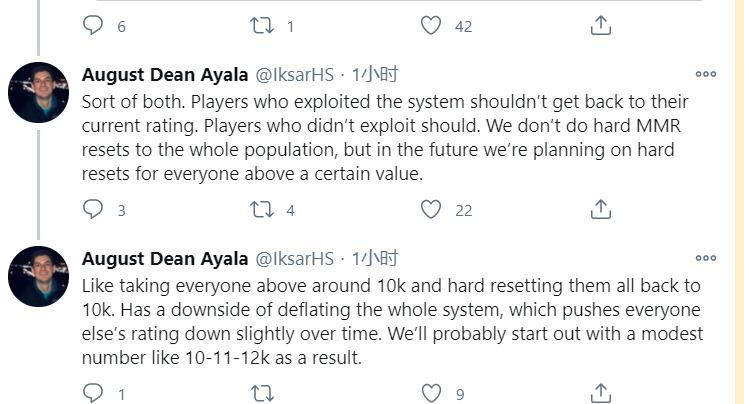Screen dimensions: 744x404
Task: Share the 'Sort of both' tweet
Action: coord(600,209)
